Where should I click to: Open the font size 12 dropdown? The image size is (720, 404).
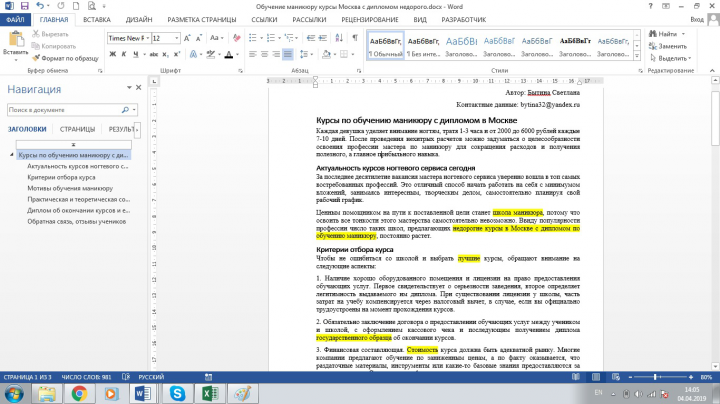177,38
